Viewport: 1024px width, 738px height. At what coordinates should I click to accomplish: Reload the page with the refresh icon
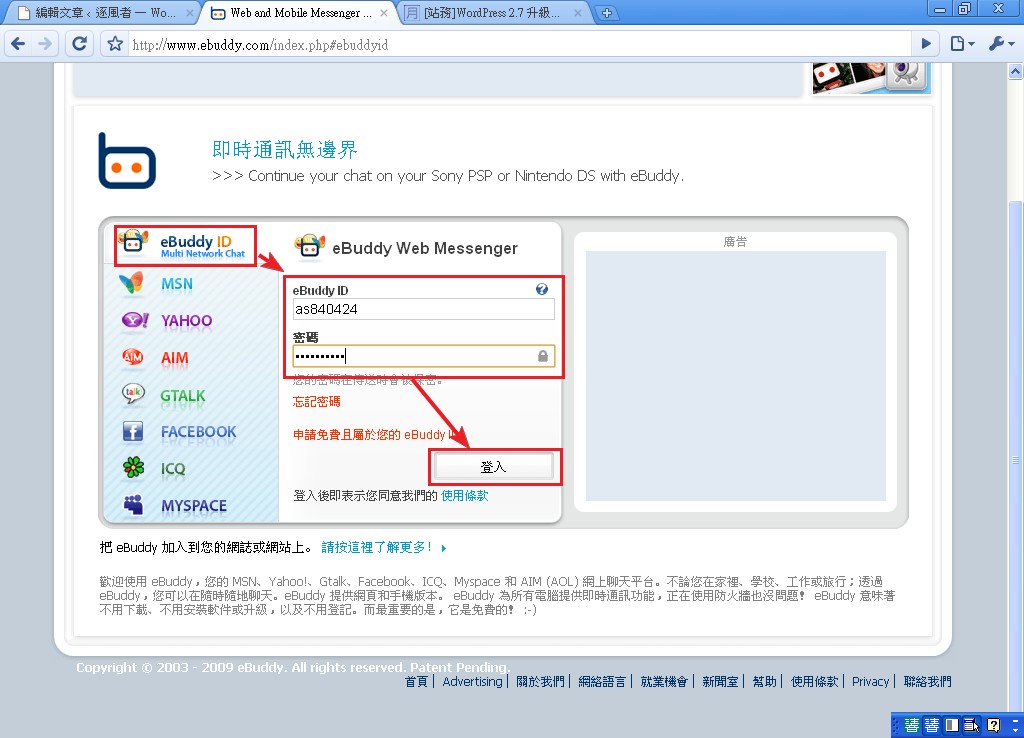80,44
